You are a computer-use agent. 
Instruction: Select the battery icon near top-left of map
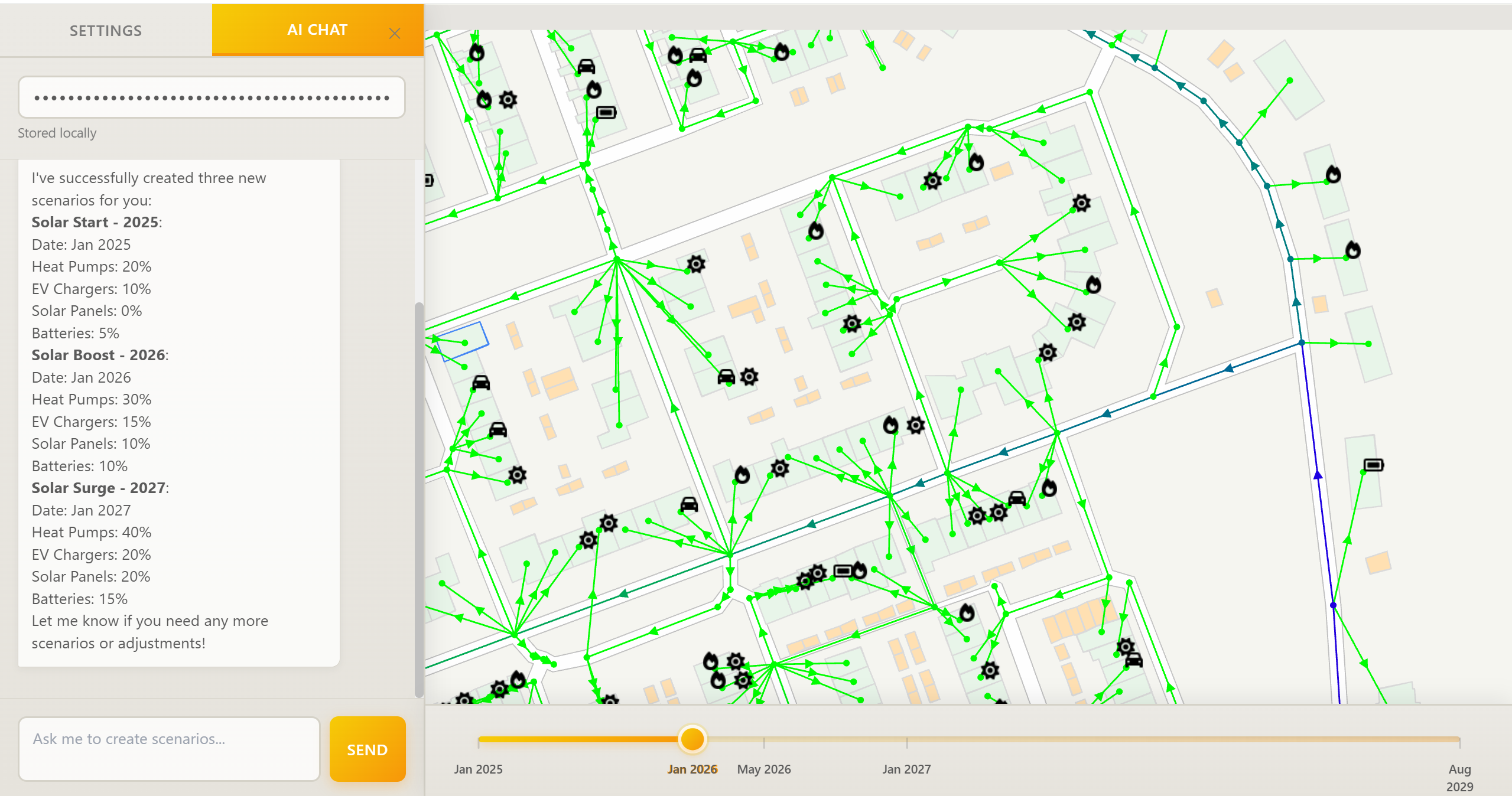pos(605,111)
